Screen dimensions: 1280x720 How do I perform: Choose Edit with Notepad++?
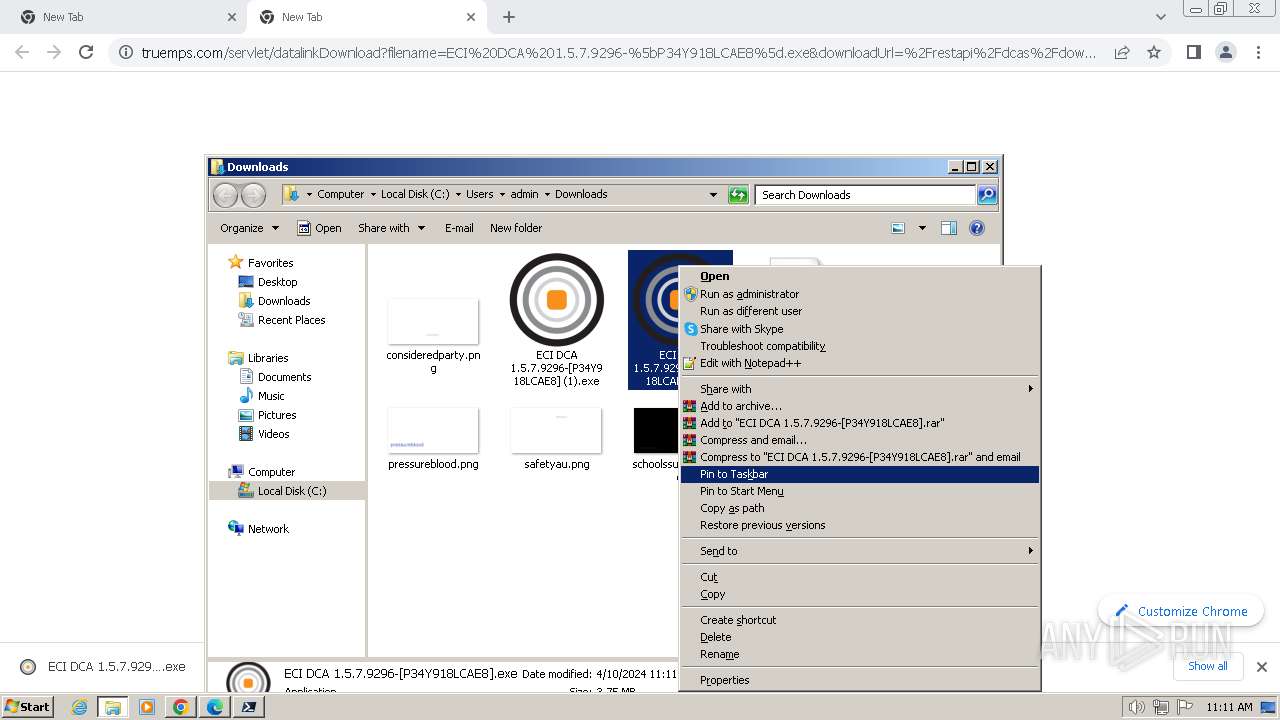tap(860, 363)
